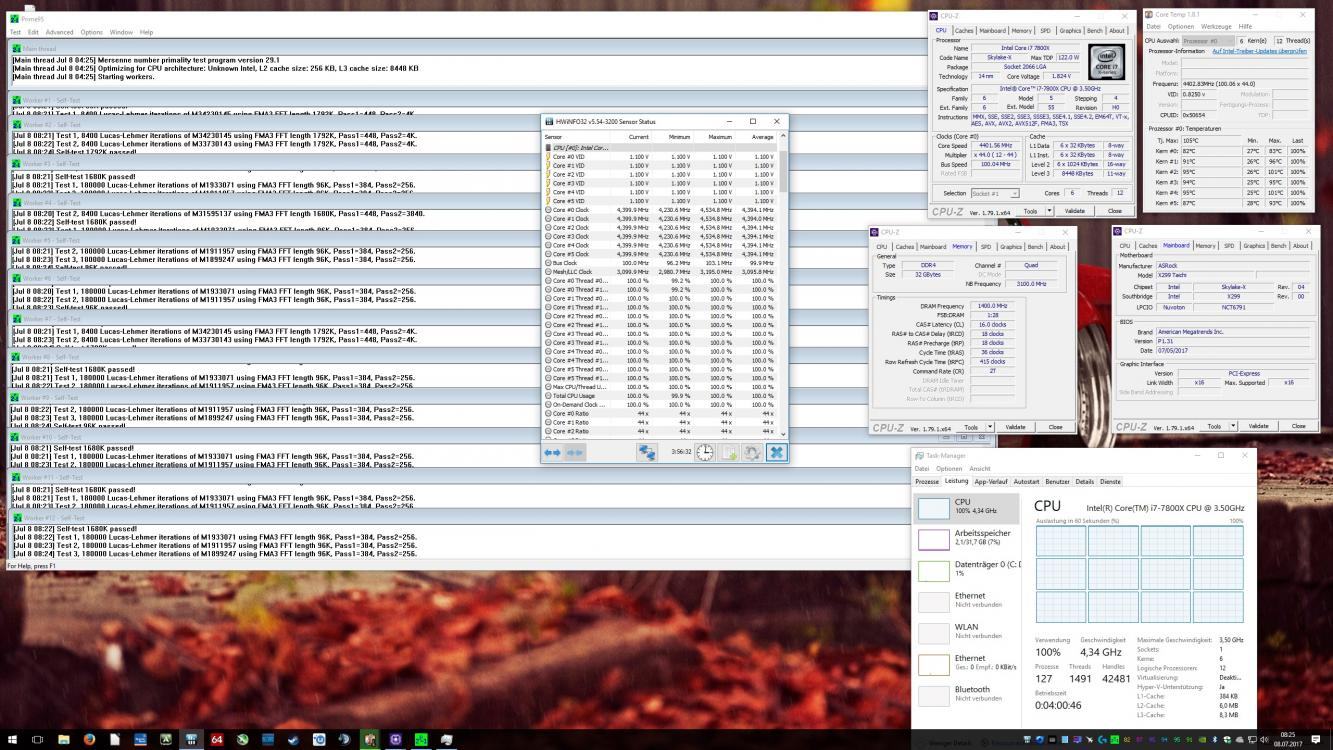
Task: Open Task-Manager Datei menu
Action: [922, 468]
